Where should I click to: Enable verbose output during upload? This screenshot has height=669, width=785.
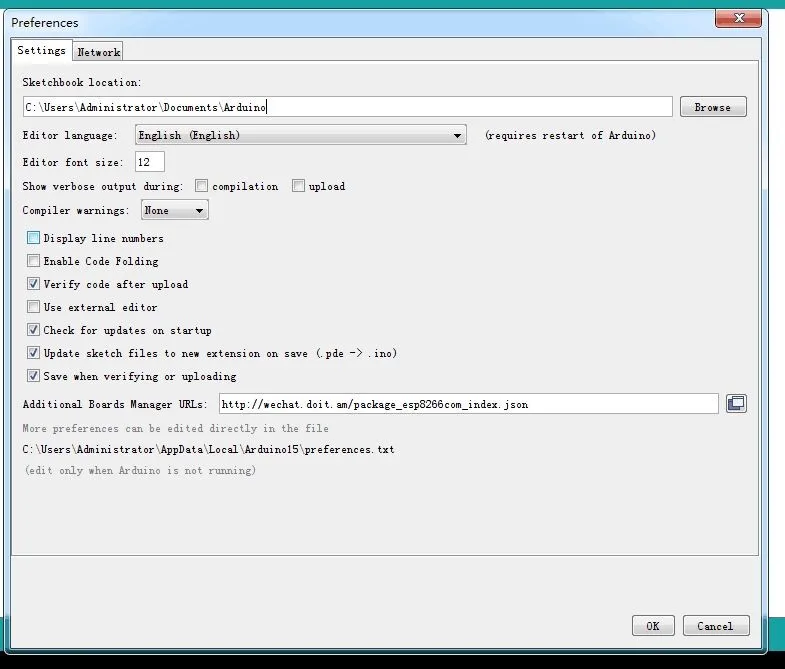298,186
